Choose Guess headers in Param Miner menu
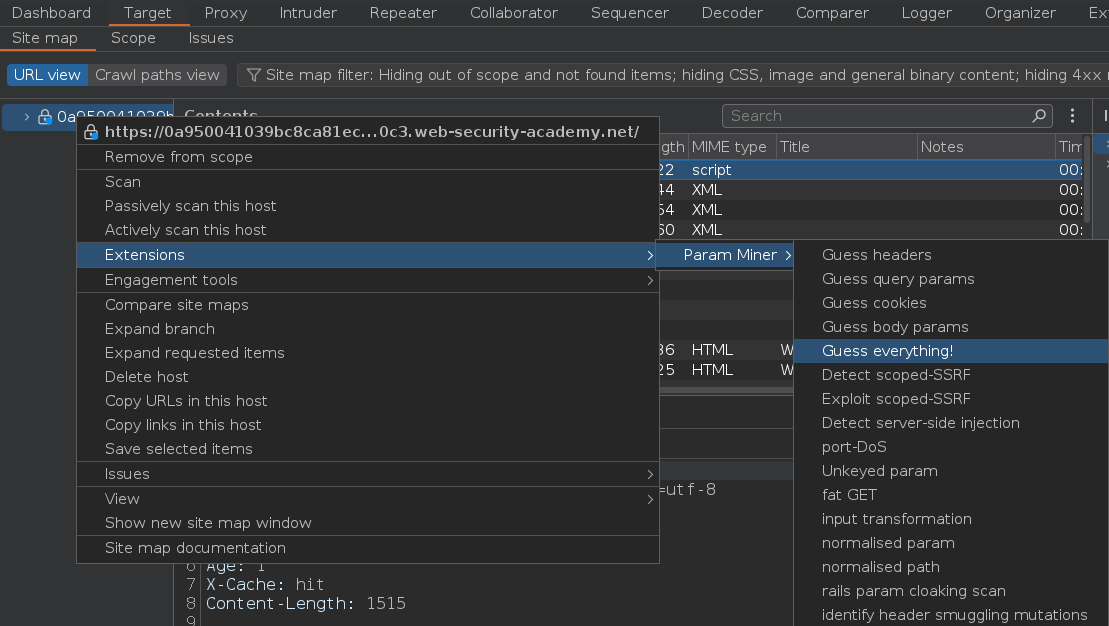 pyautogui.click(x=876, y=255)
